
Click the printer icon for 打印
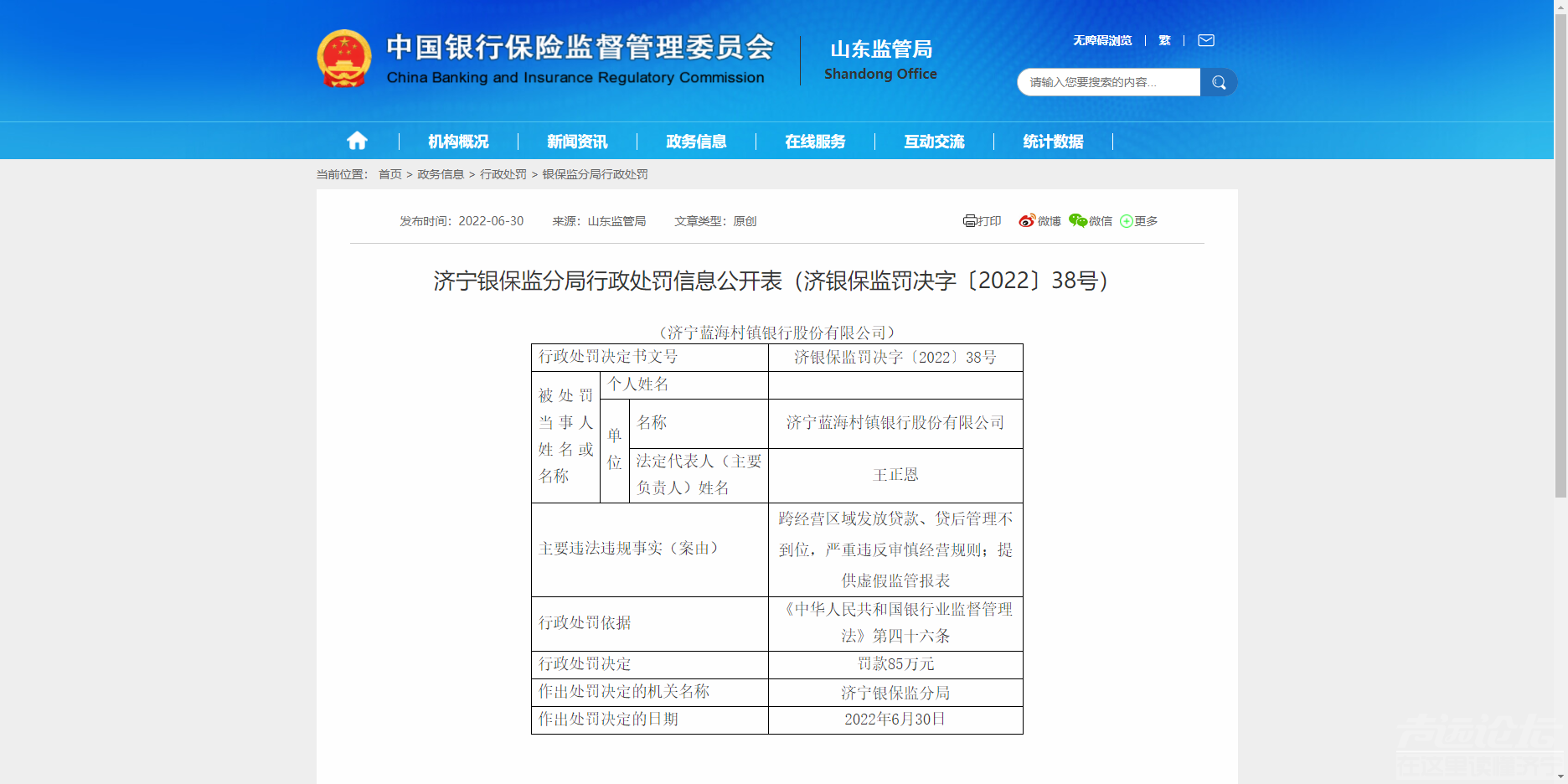(x=970, y=221)
